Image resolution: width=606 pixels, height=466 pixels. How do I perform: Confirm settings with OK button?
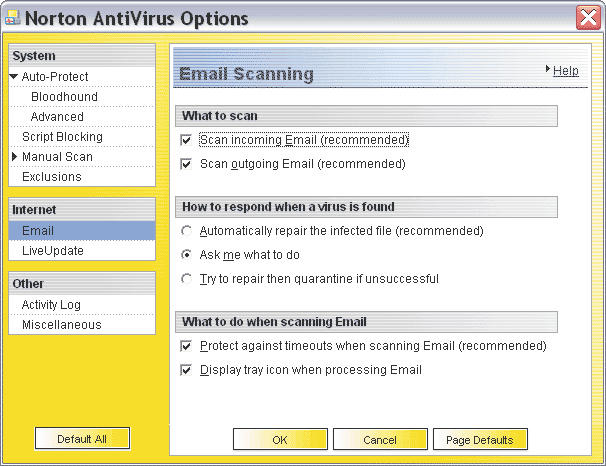[280, 439]
